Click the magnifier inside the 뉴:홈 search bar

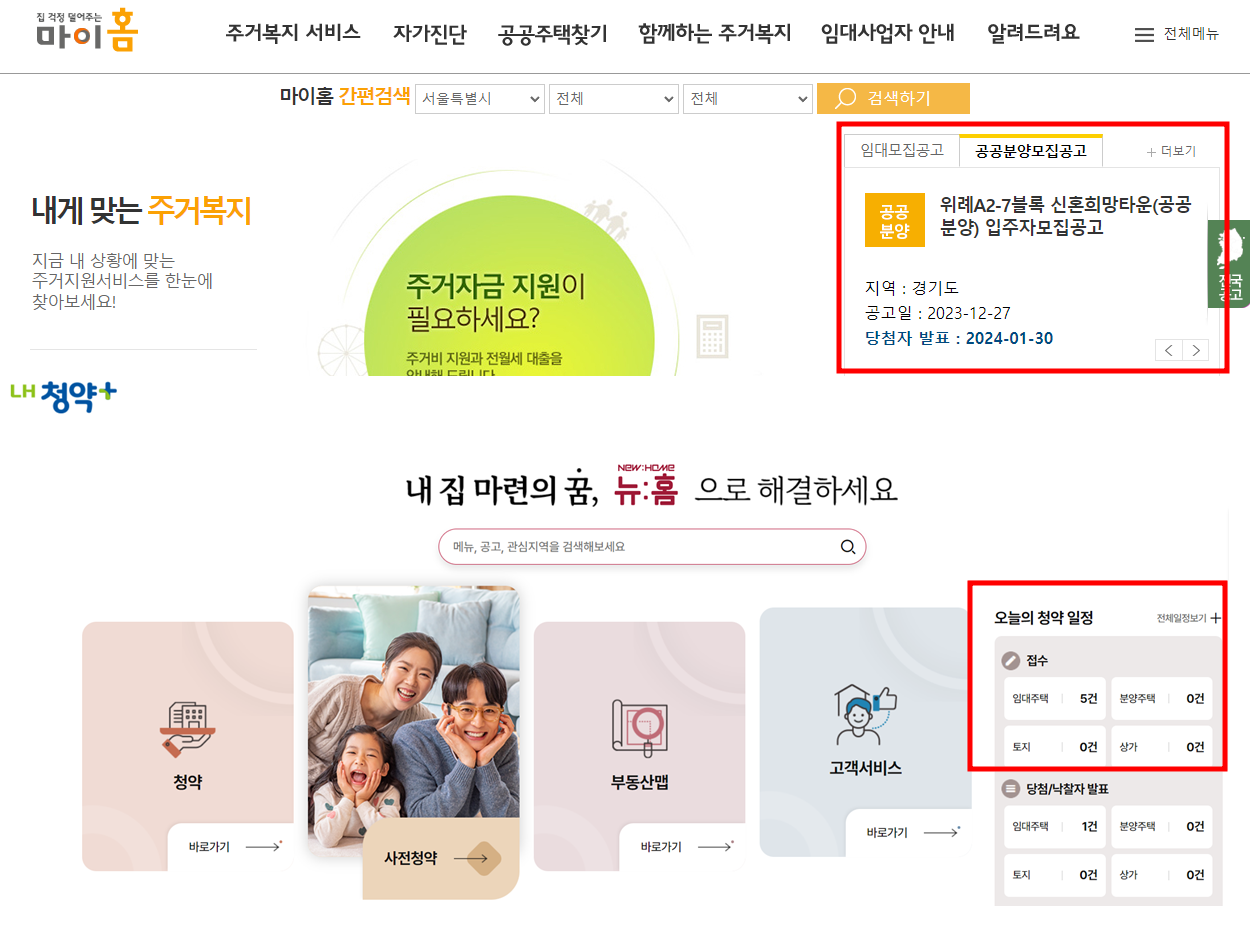[848, 547]
